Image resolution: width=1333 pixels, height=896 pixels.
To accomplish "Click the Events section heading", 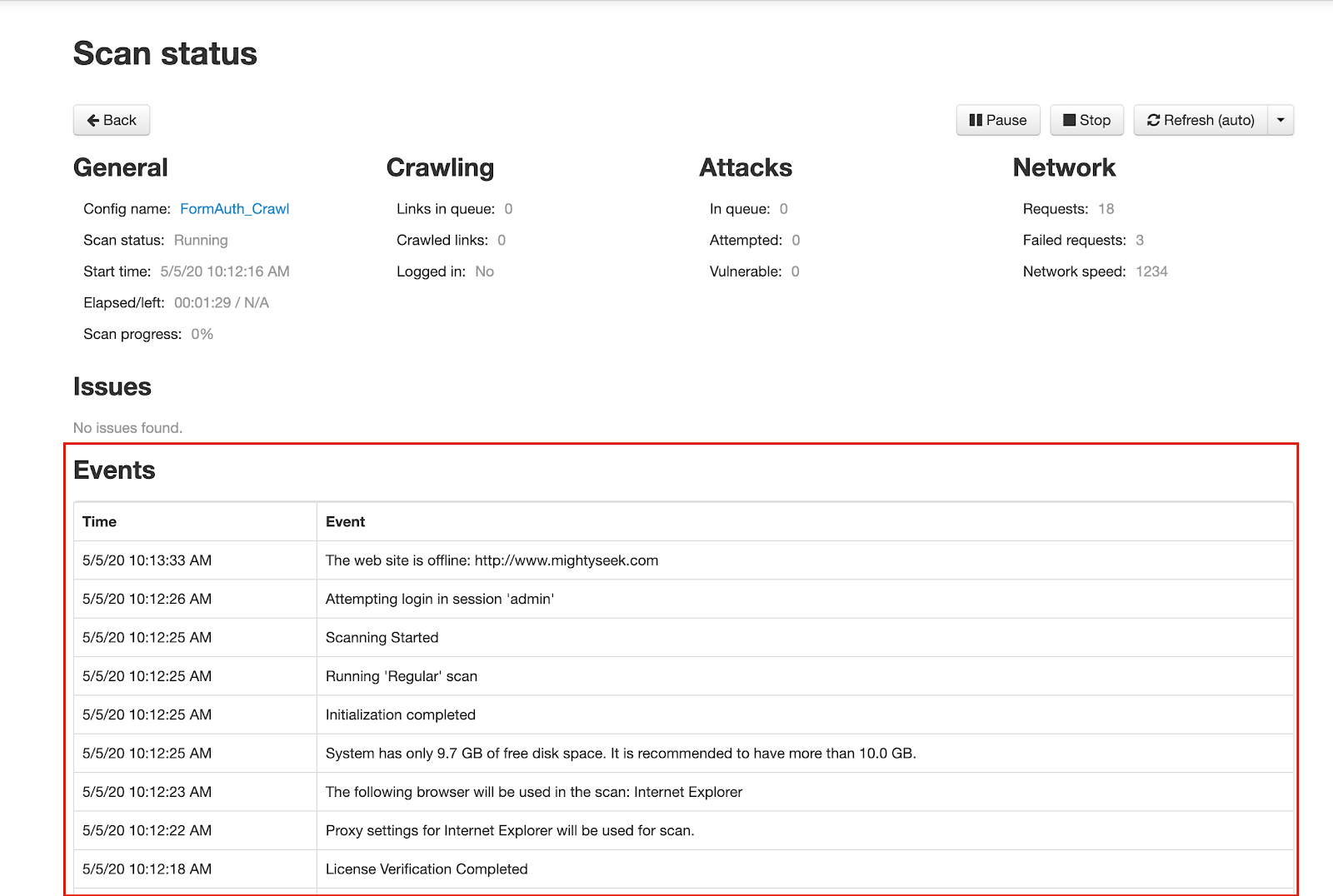I will coord(114,470).
